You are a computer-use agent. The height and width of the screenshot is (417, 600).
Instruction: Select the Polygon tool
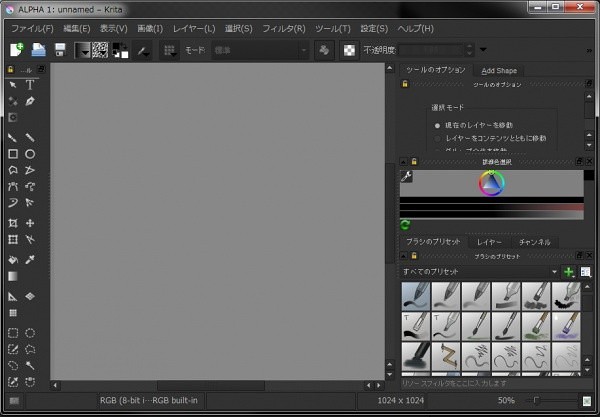13,170
